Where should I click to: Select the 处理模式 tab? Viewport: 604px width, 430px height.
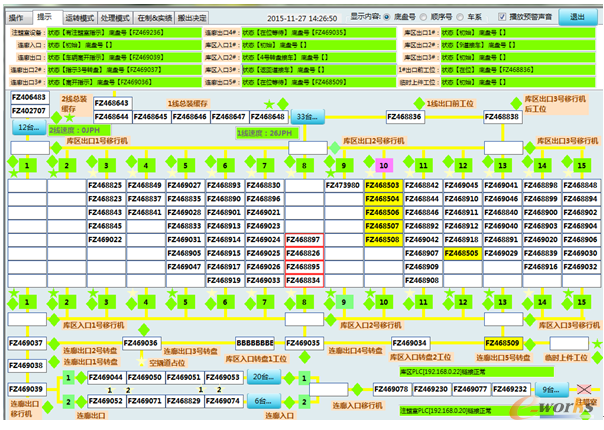pyautogui.click(x=115, y=18)
